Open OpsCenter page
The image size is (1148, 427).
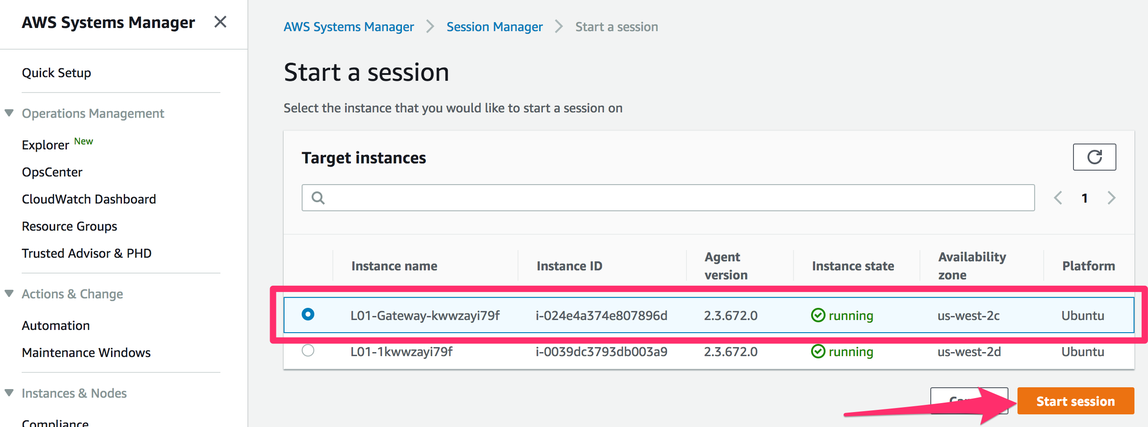point(52,172)
